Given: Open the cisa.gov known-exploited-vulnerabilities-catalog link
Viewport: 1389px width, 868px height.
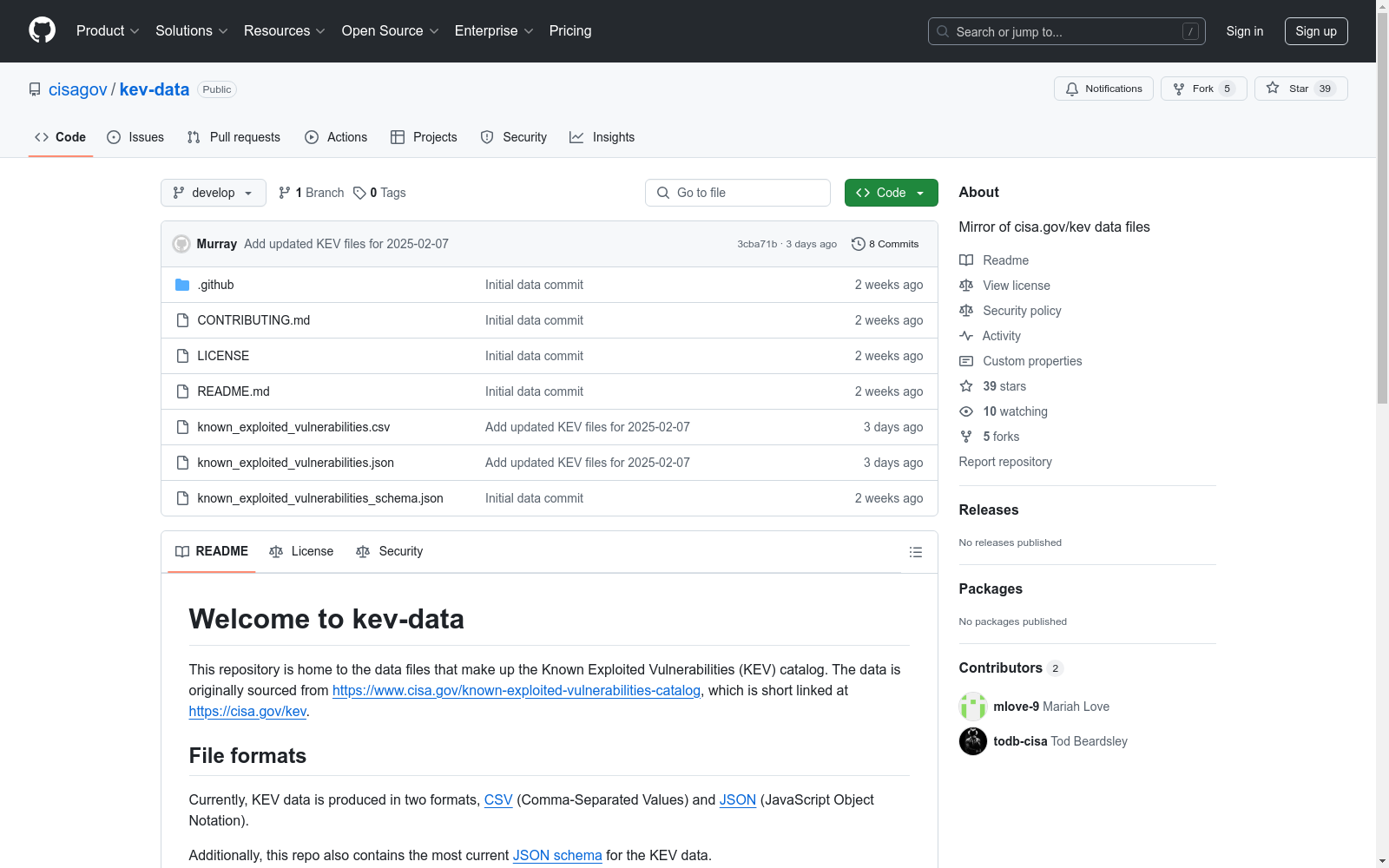Looking at the screenshot, I should (517, 690).
